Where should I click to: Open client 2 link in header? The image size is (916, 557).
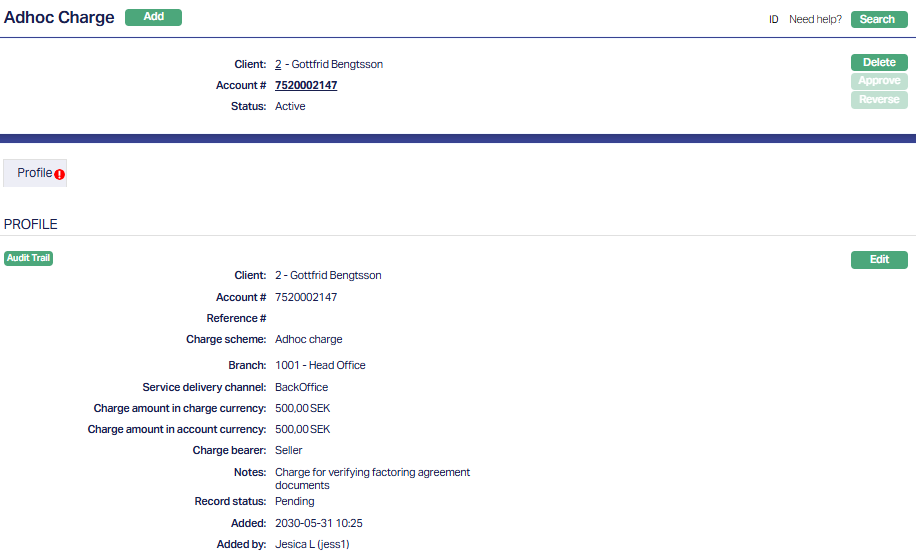click(x=278, y=64)
